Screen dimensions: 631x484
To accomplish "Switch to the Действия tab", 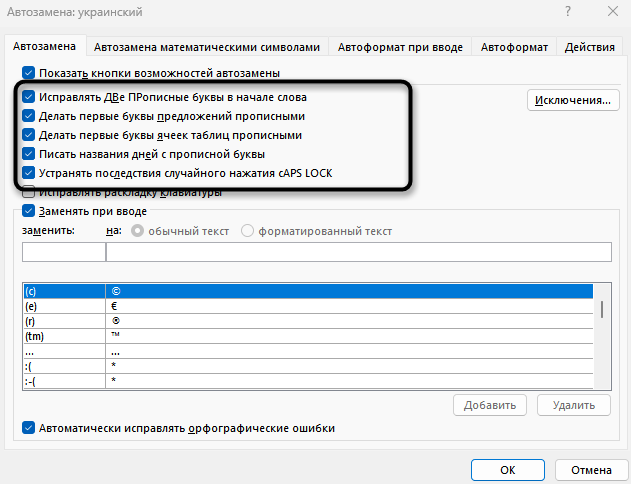I will [x=590, y=47].
